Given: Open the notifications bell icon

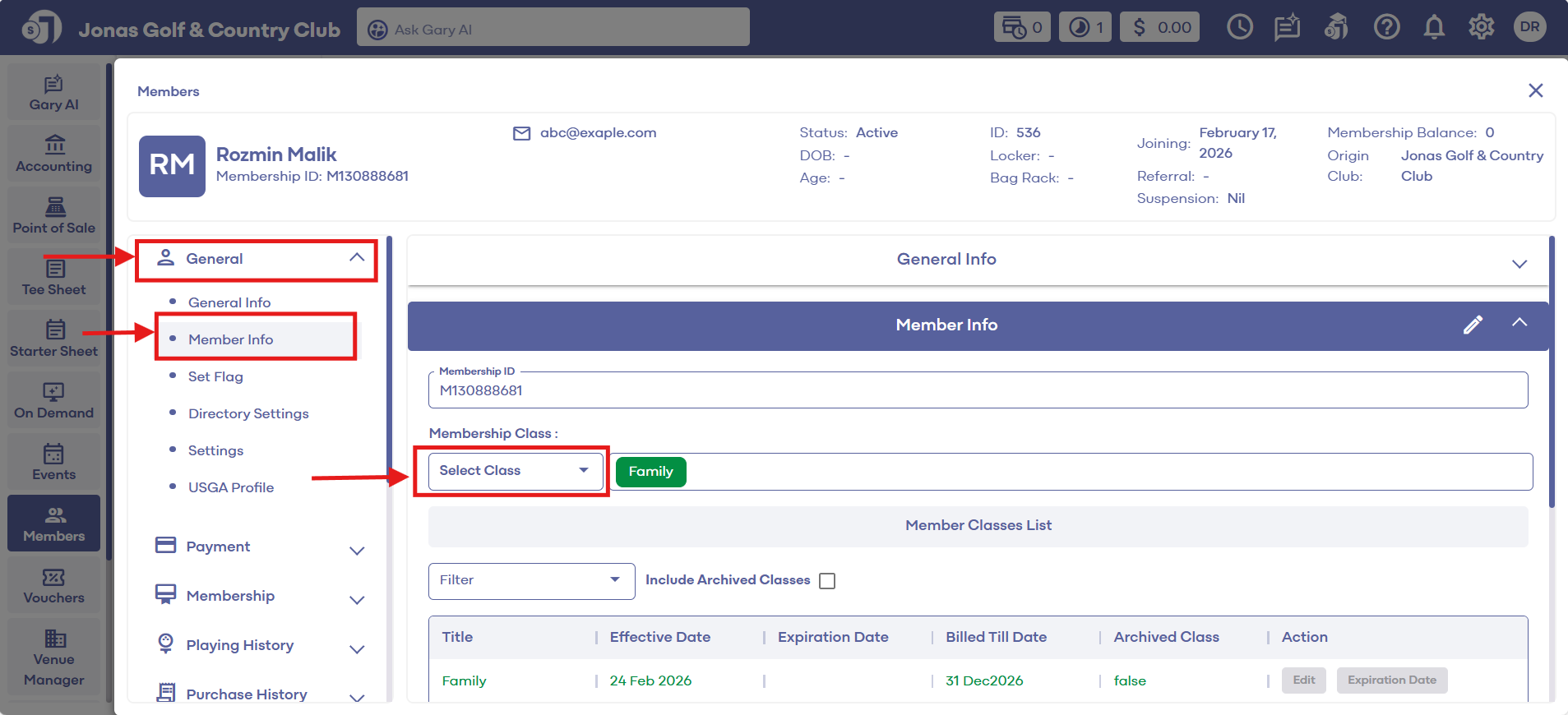Looking at the screenshot, I should [x=1434, y=27].
